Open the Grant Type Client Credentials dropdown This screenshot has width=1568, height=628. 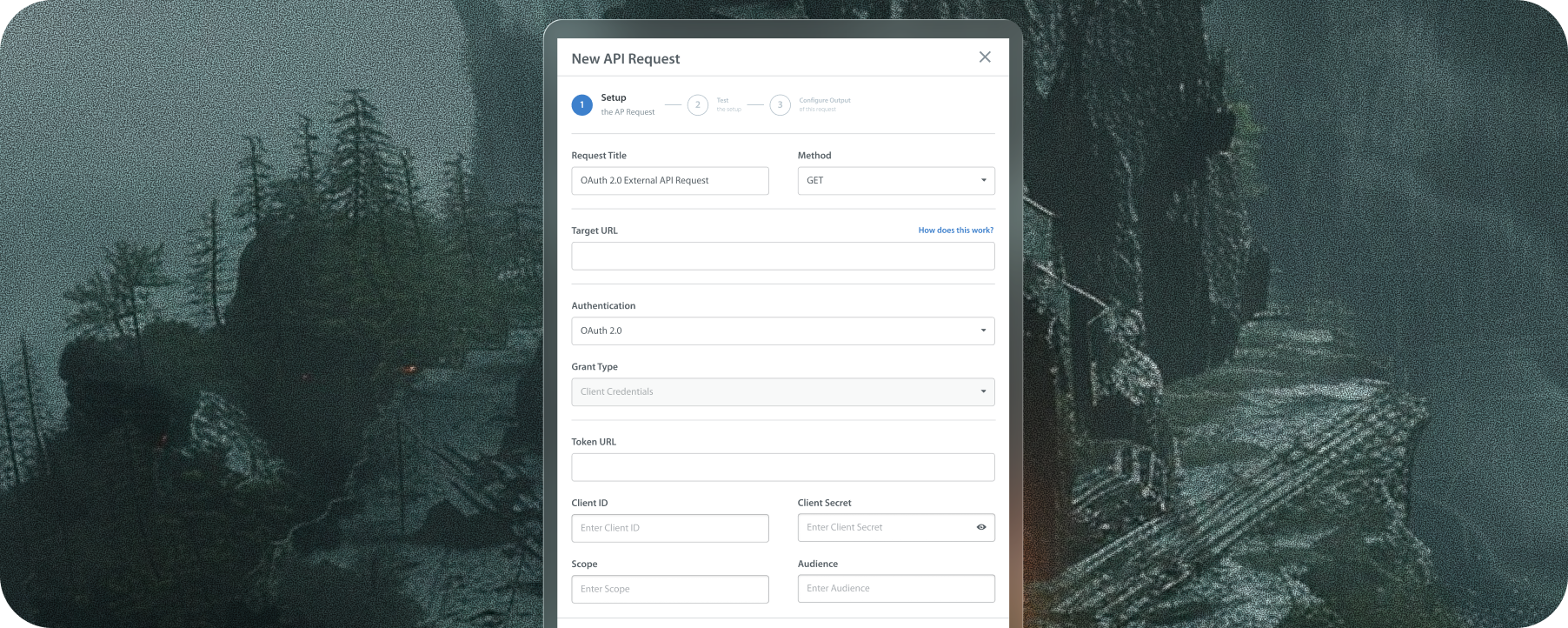[x=782, y=392]
